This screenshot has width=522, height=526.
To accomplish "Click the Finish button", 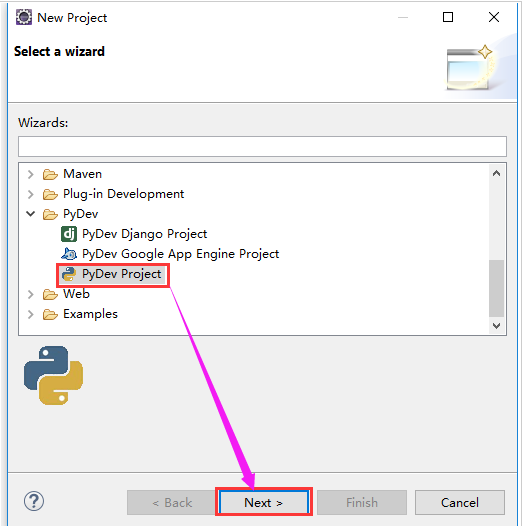I will tap(362, 502).
